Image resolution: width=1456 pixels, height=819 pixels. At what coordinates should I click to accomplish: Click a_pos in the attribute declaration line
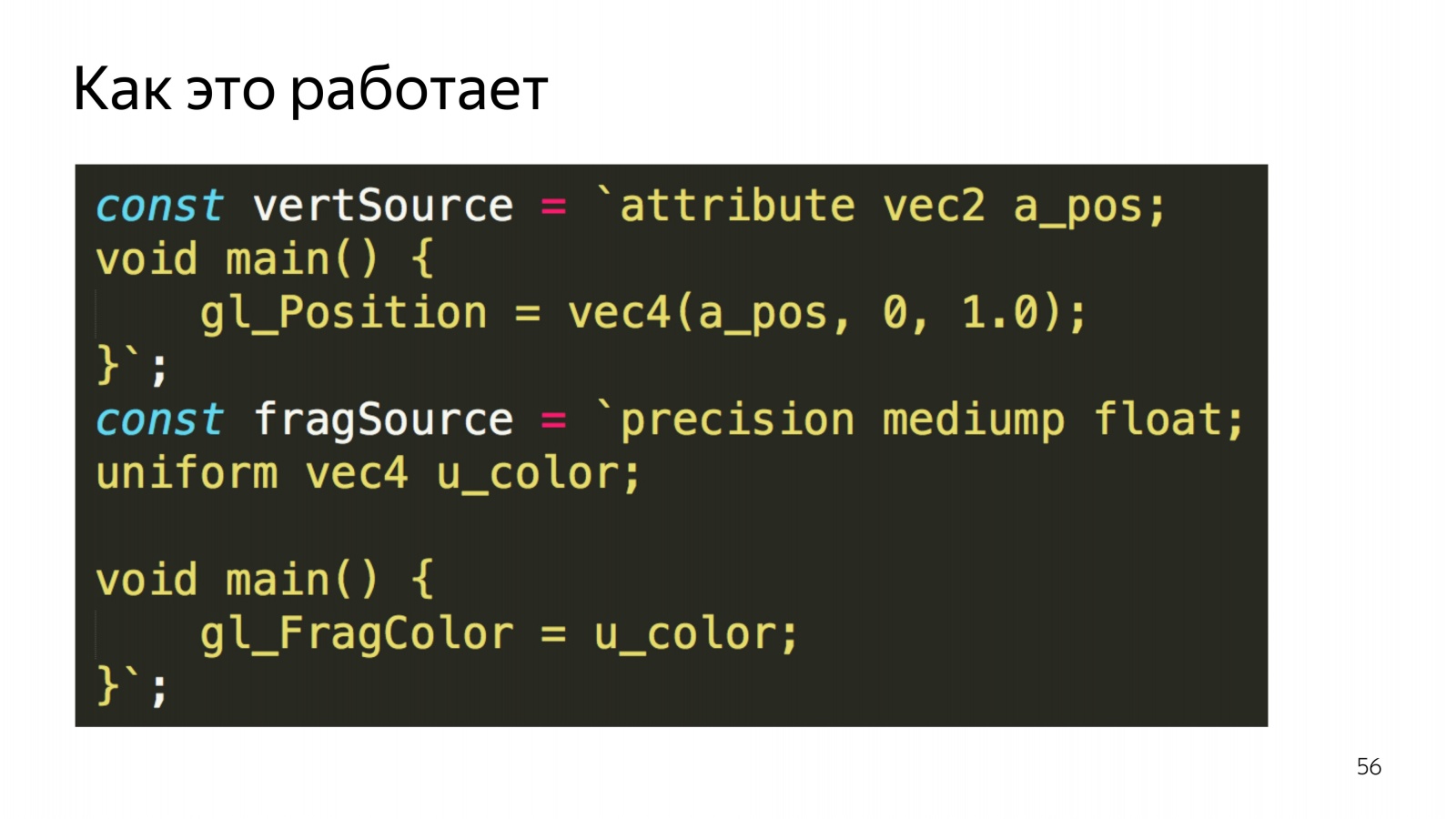[x=1077, y=207]
